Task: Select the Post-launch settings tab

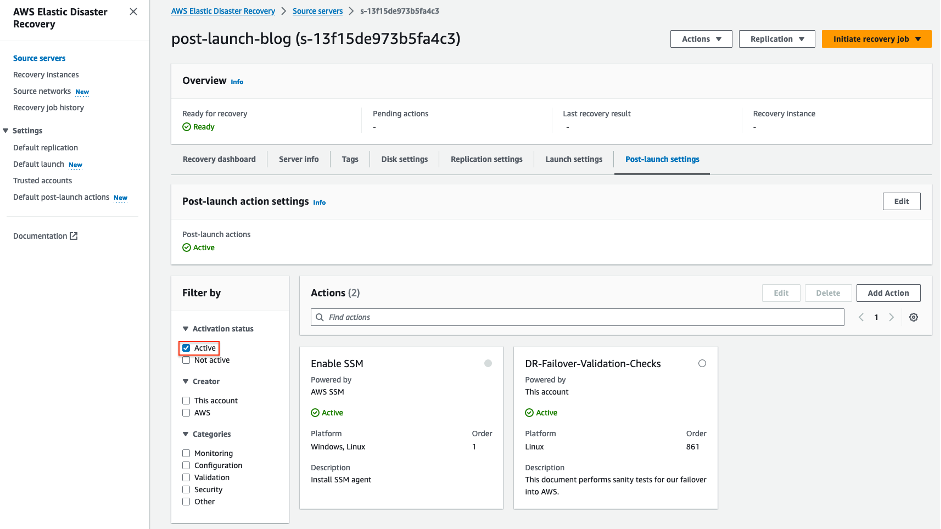Action: coord(663,159)
